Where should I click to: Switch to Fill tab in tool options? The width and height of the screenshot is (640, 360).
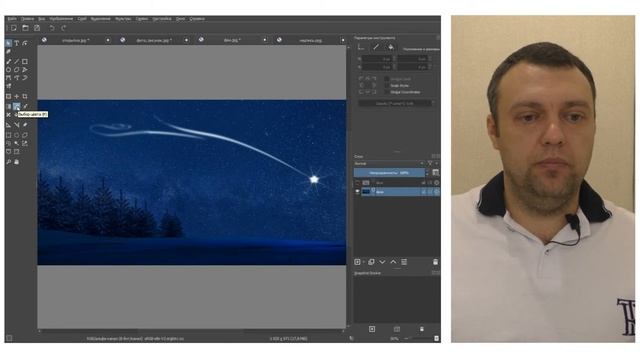point(391,48)
